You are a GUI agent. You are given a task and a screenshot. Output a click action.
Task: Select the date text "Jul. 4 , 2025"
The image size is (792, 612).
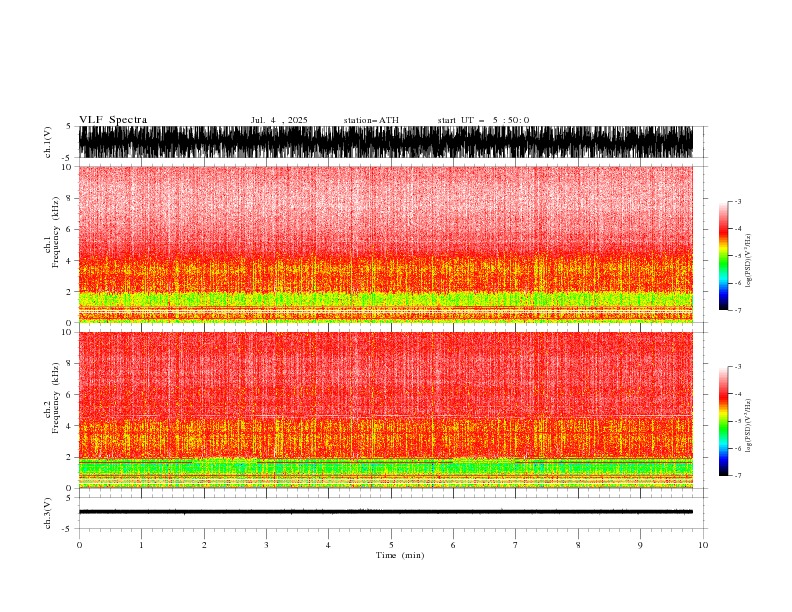[279, 120]
